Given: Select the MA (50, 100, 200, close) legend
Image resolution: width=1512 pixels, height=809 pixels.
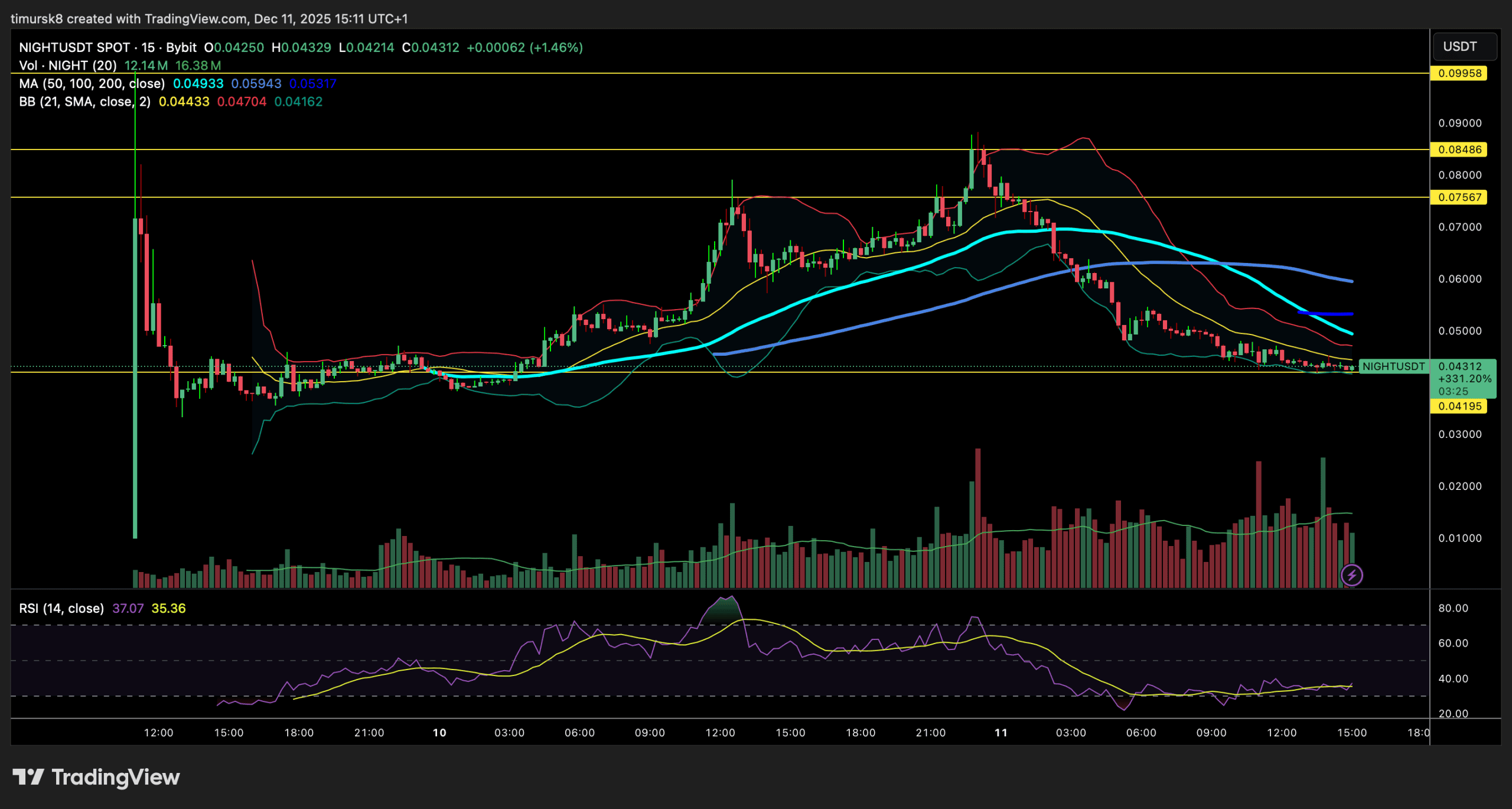Looking at the screenshot, I should [92, 83].
